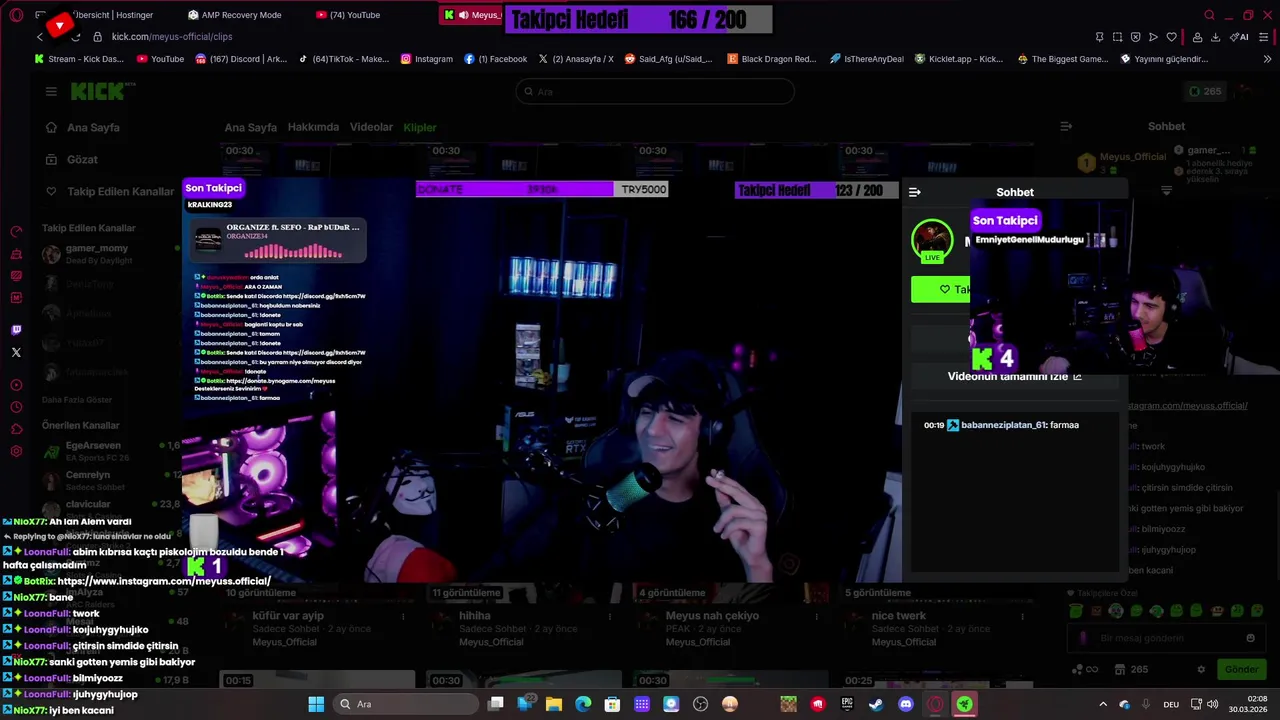Click the babanneziplatan_61 farmaa chat message
This screenshot has width=1280, height=720.
(1001, 425)
